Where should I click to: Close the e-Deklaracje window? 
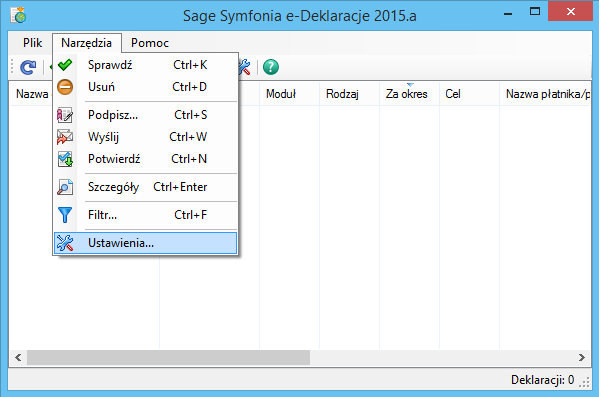571,11
